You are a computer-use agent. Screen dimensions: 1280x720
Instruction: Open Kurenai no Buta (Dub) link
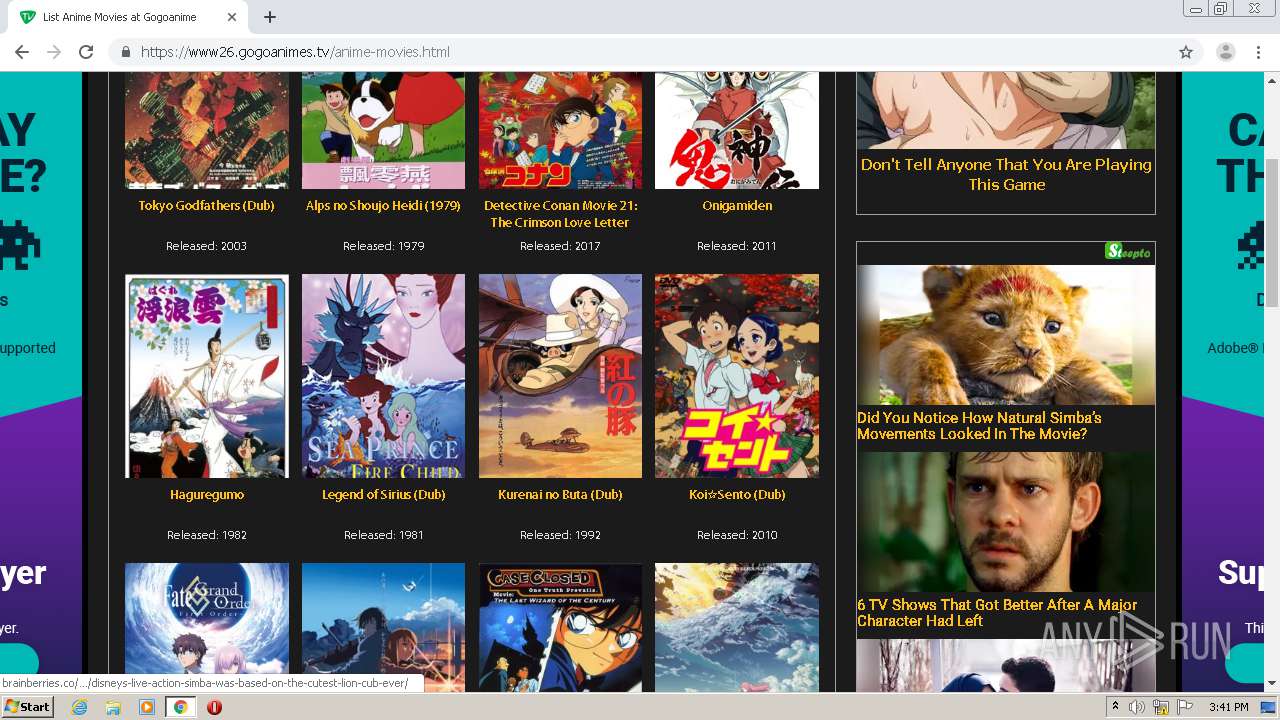(560, 494)
